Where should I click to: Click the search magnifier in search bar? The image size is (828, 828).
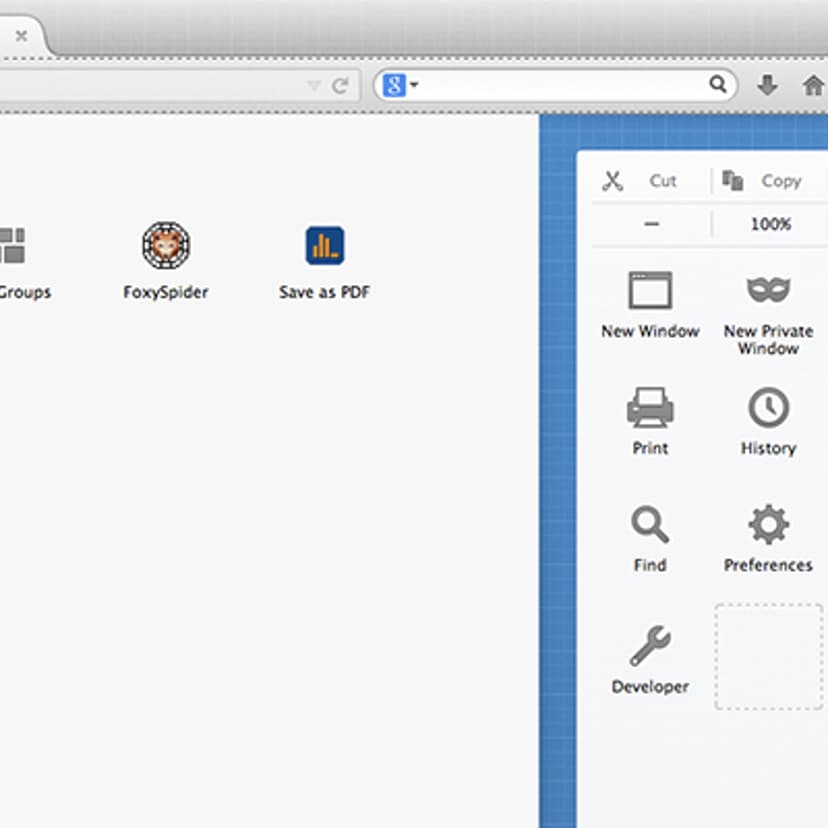(x=718, y=83)
